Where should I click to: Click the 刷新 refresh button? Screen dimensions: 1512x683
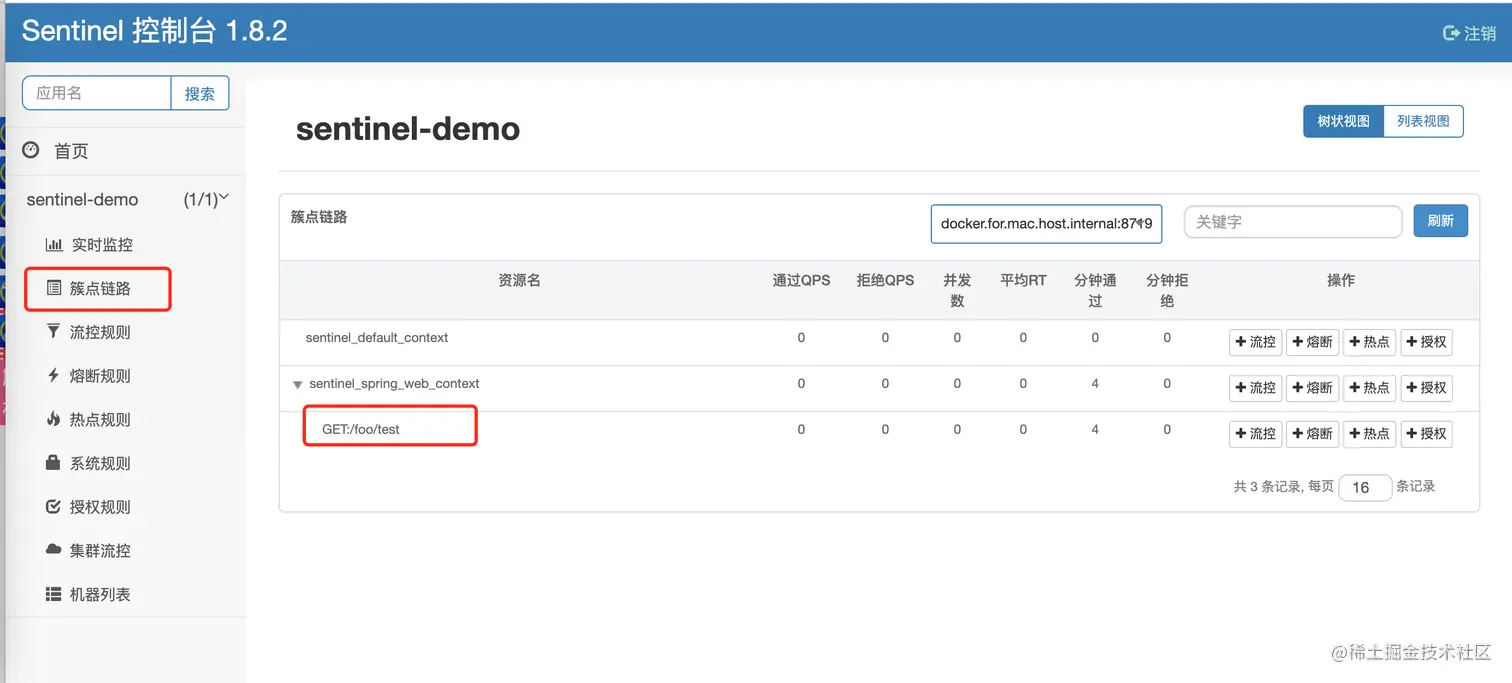click(x=1440, y=221)
